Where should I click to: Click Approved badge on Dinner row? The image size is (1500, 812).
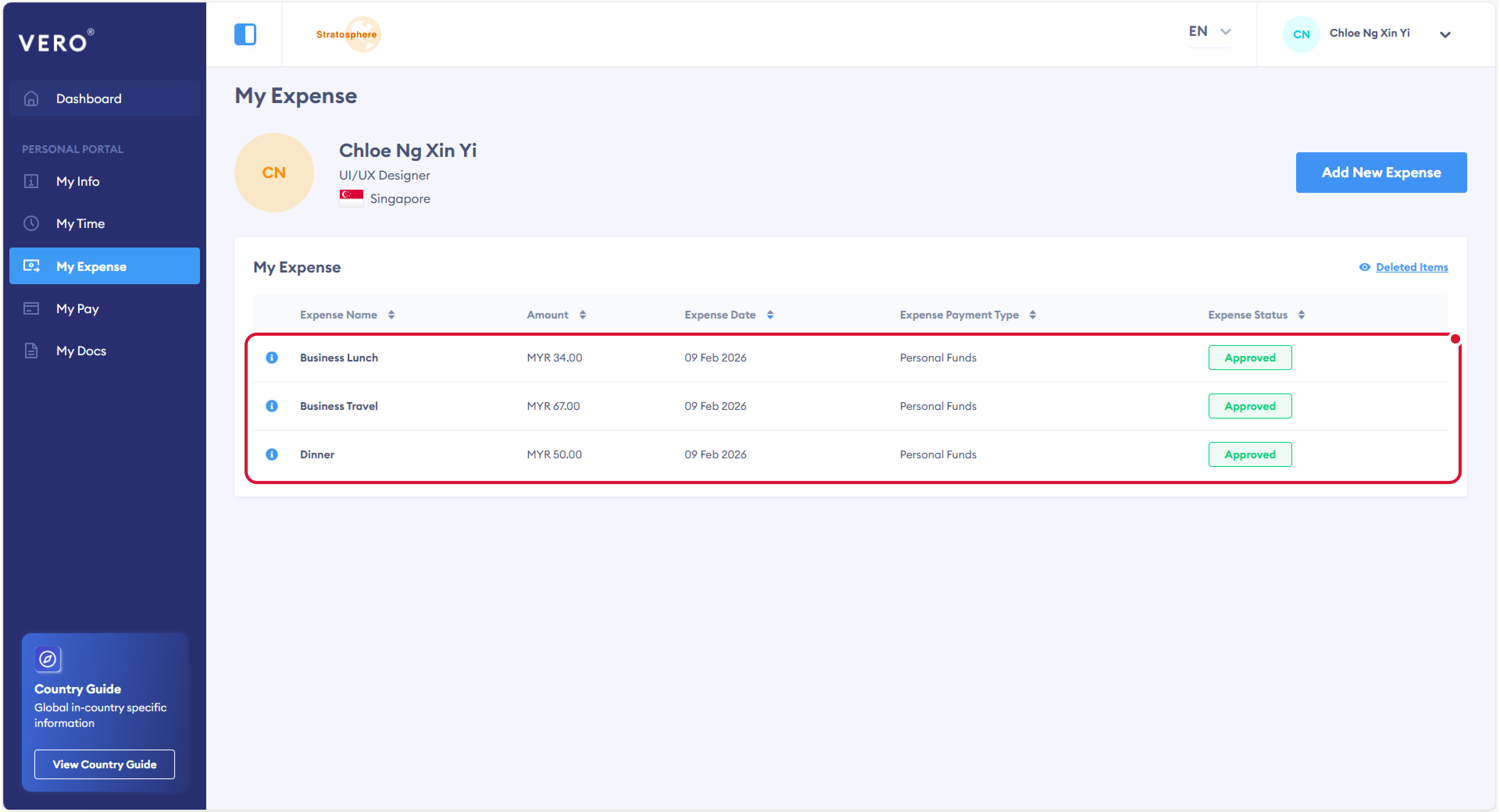1250,454
